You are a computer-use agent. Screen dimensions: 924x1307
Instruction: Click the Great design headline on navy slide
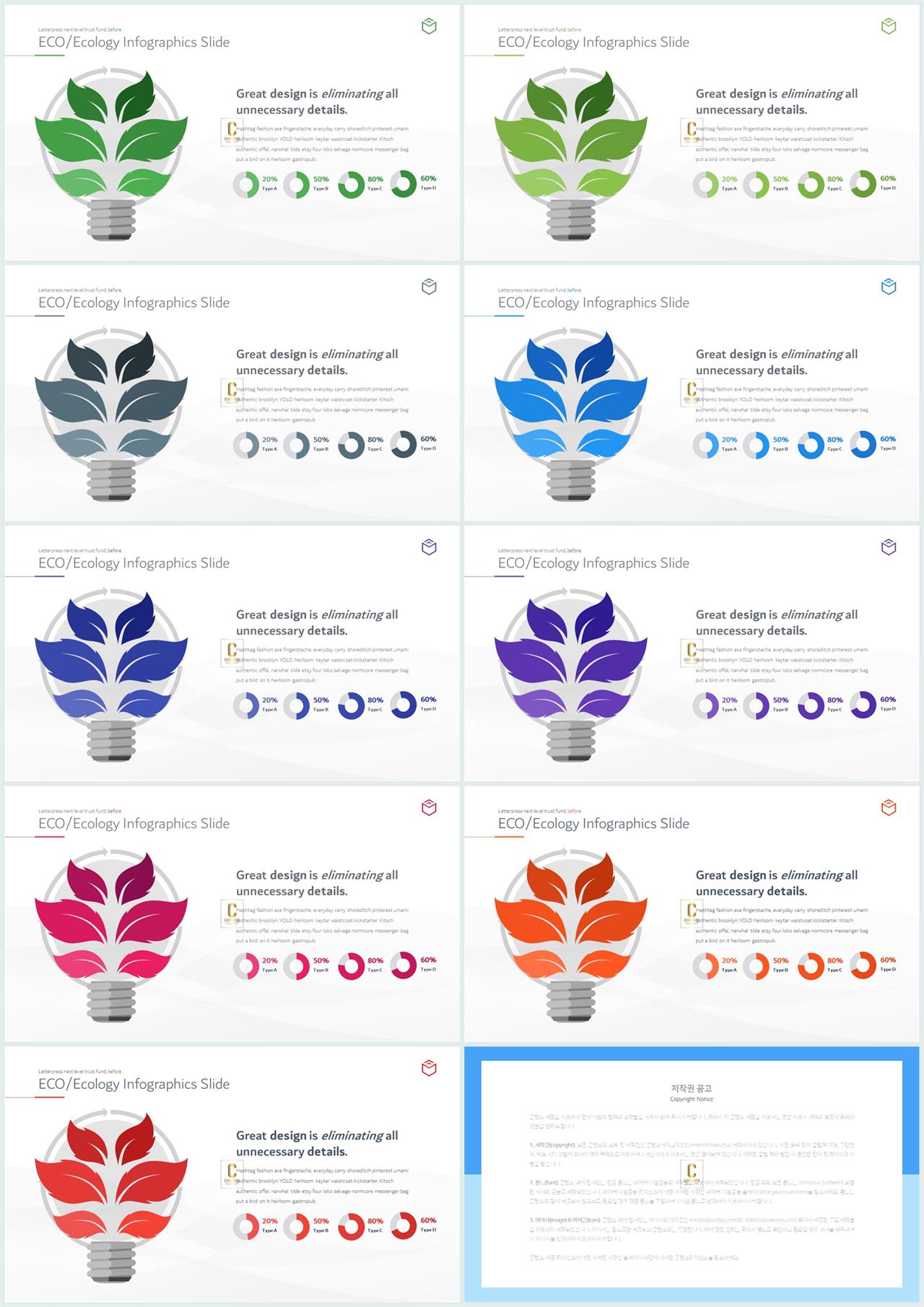(x=317, y=622)
